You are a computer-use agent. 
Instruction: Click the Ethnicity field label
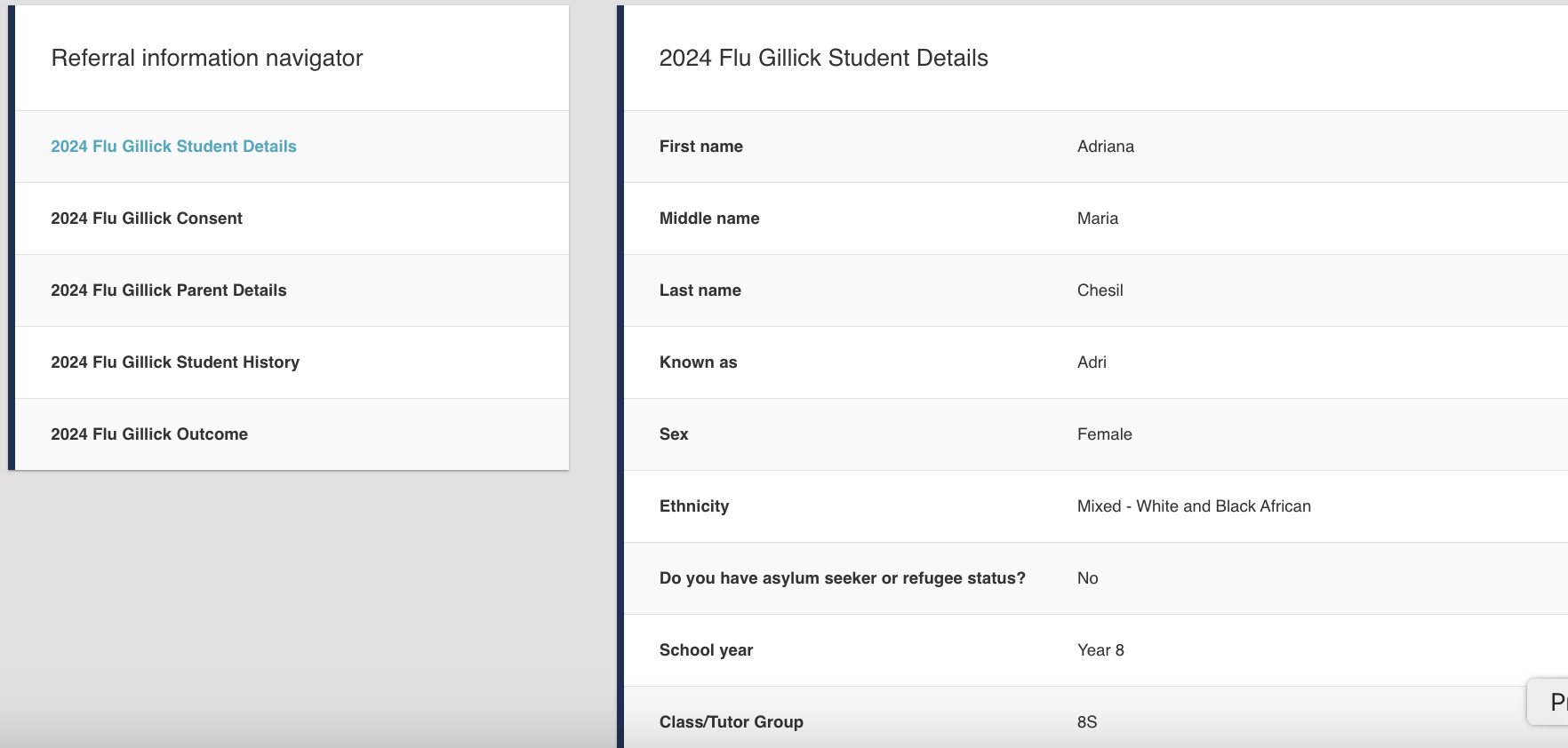[x=693, y=506]
